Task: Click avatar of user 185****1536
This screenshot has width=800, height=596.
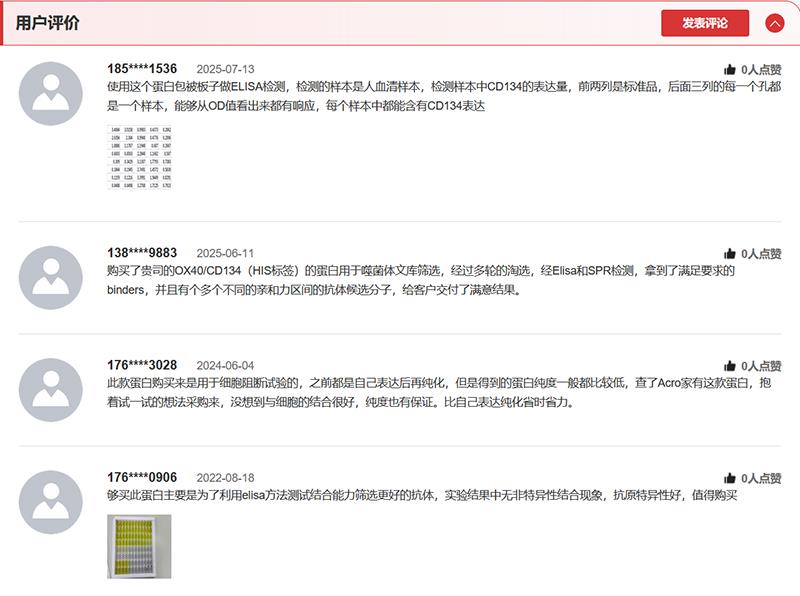Action: (51, 93)
